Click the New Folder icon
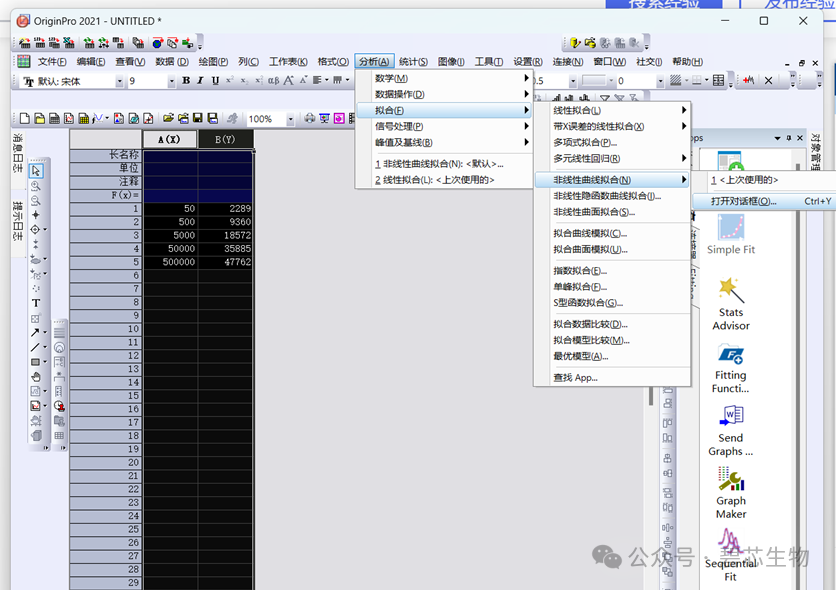This screenshot has height=590, width=836. [39, 118]
